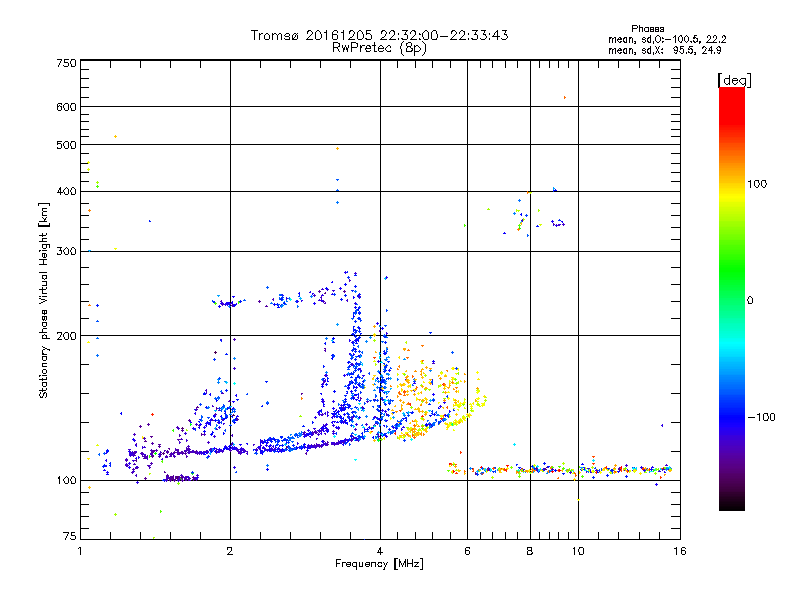
Task: Click the x-axis tick label '8'
Action: coord(530,551)
